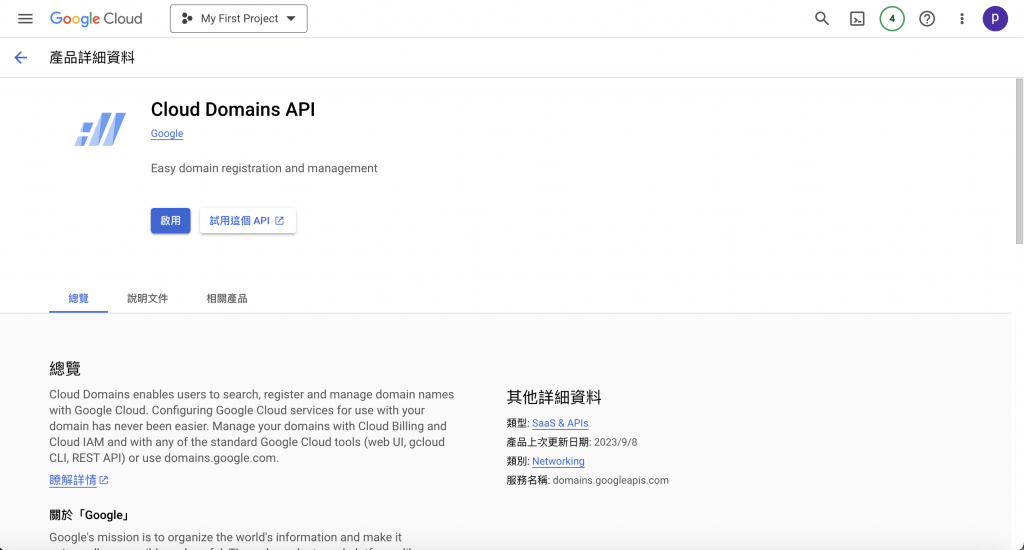Follow the Networking category link
Viewport: 1024px width, 550px height.
[558, 461]
